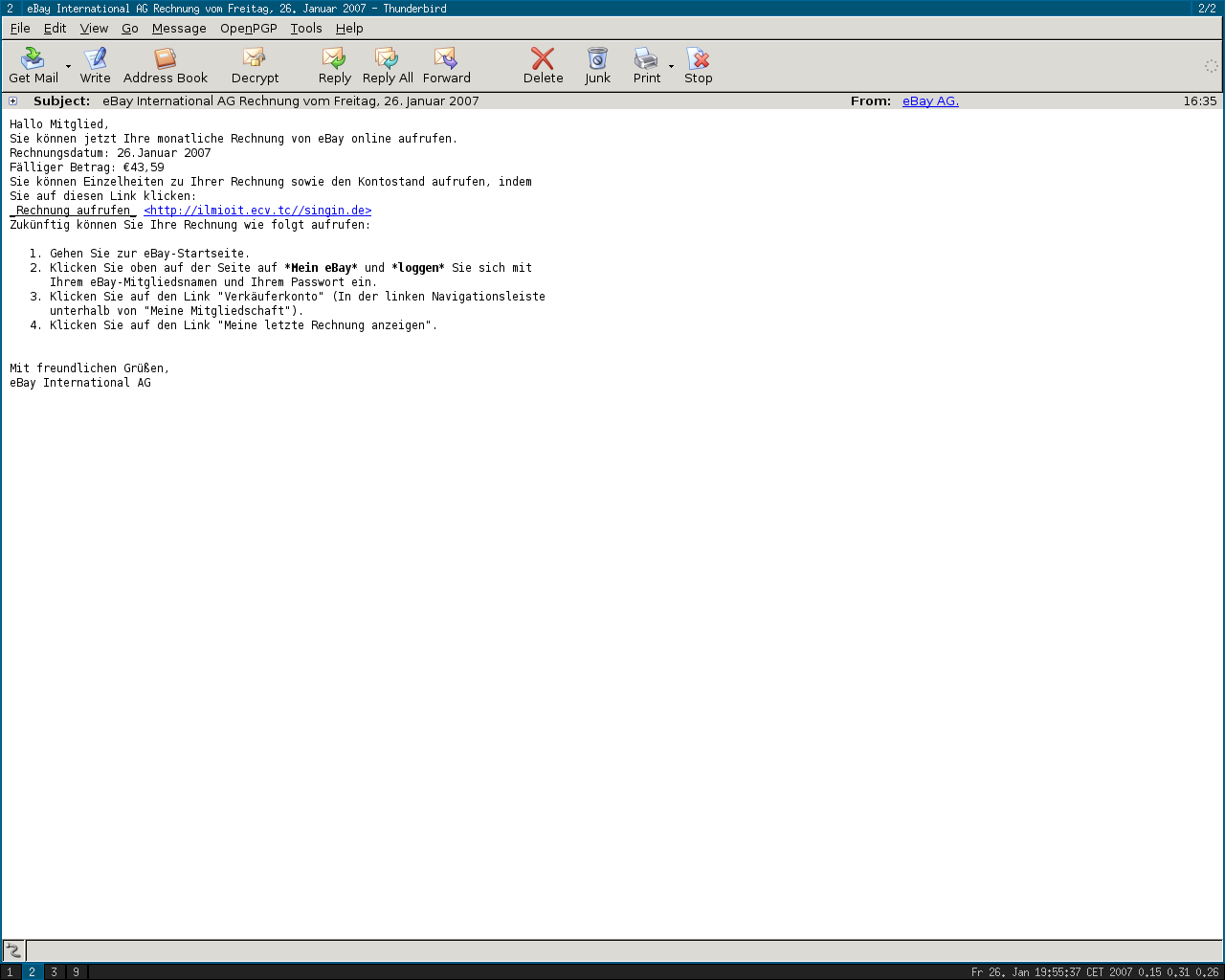The width and height of the screenshot is (1225, 980).
Task: Click the Decrypt toolbar icon
Action: 255,66
